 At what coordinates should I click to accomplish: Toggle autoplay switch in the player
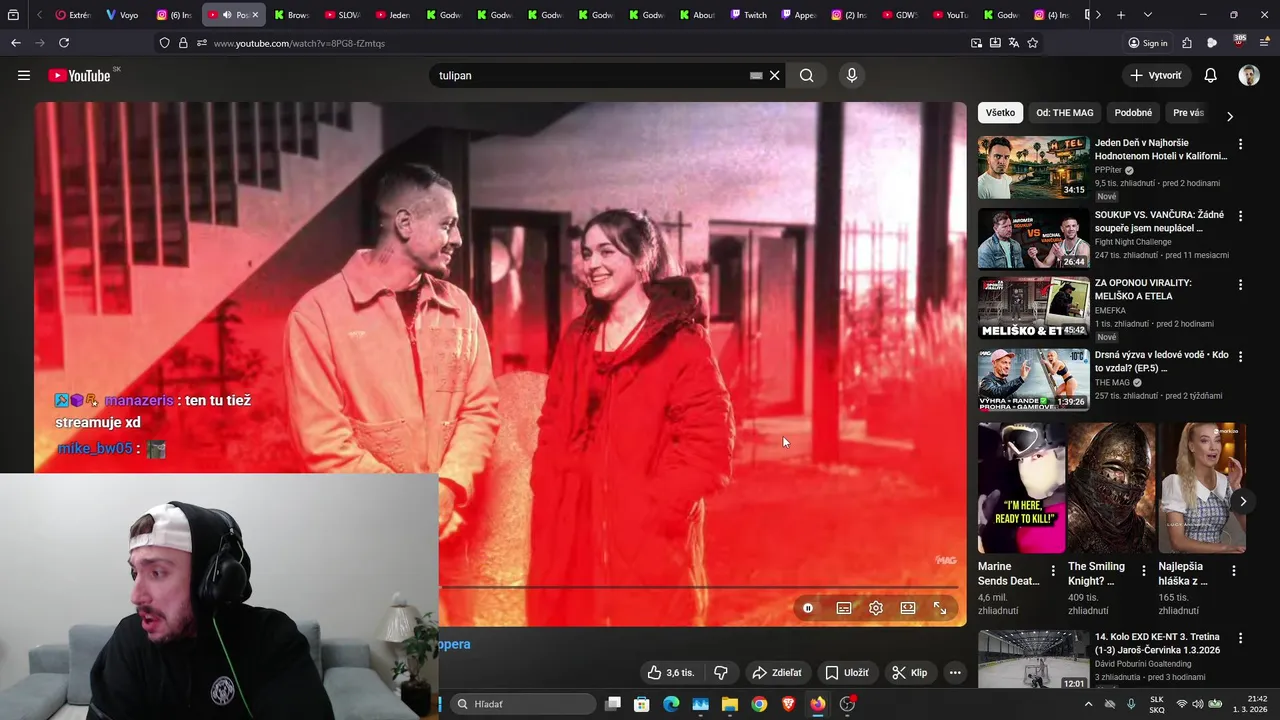[x=808, y=608]
